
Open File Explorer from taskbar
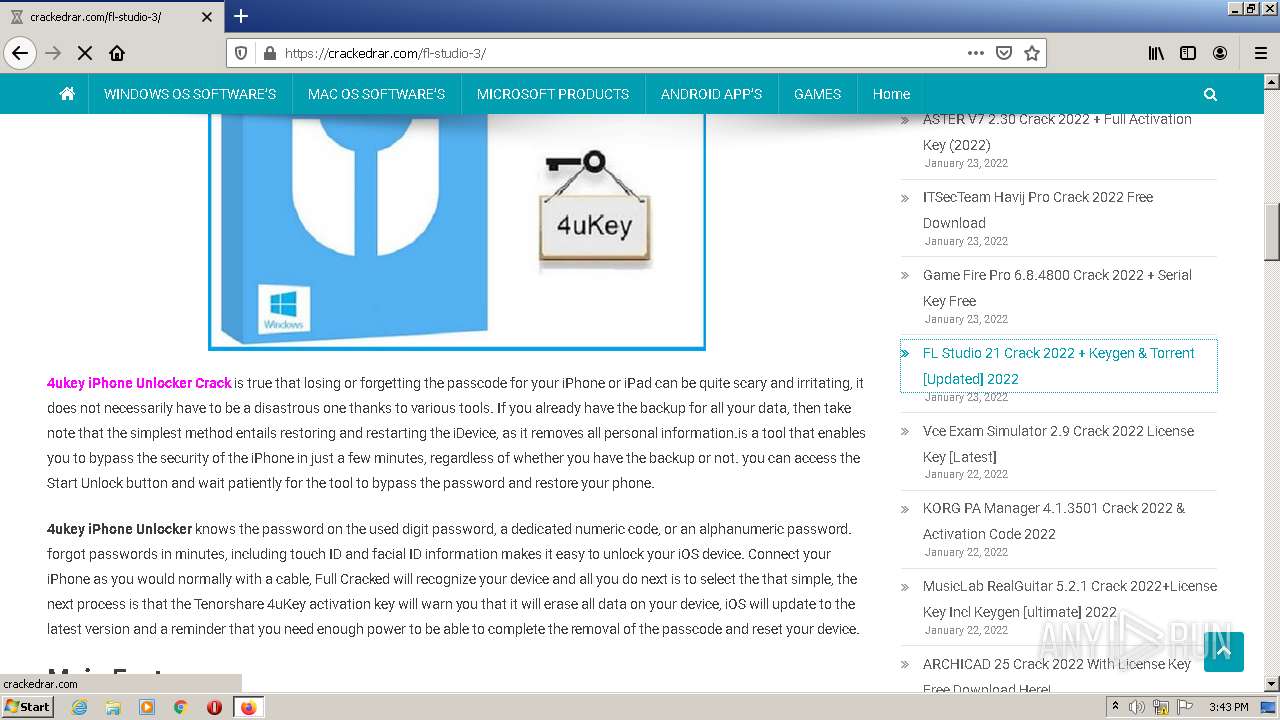coord(113,707)
